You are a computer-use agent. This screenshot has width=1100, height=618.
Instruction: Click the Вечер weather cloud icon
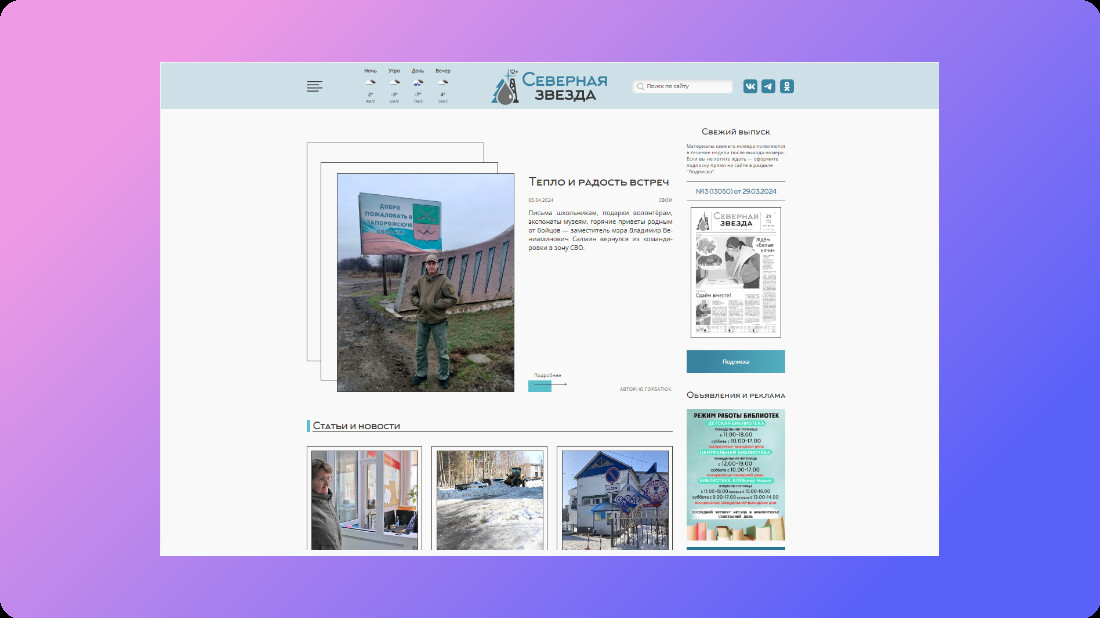click(x=443, y=82)
